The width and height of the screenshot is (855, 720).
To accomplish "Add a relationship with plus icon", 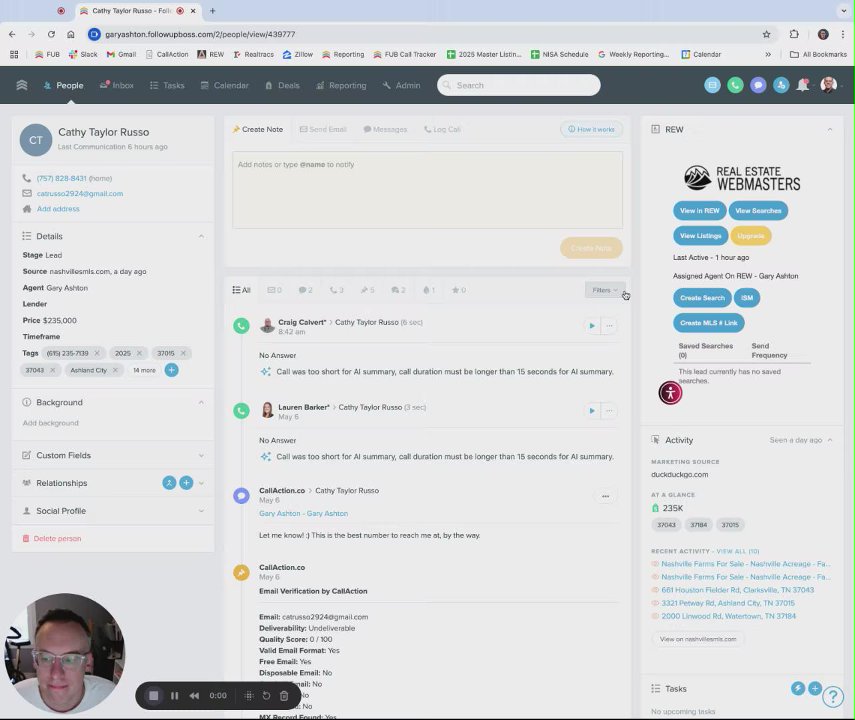I will tap(186, 483).
